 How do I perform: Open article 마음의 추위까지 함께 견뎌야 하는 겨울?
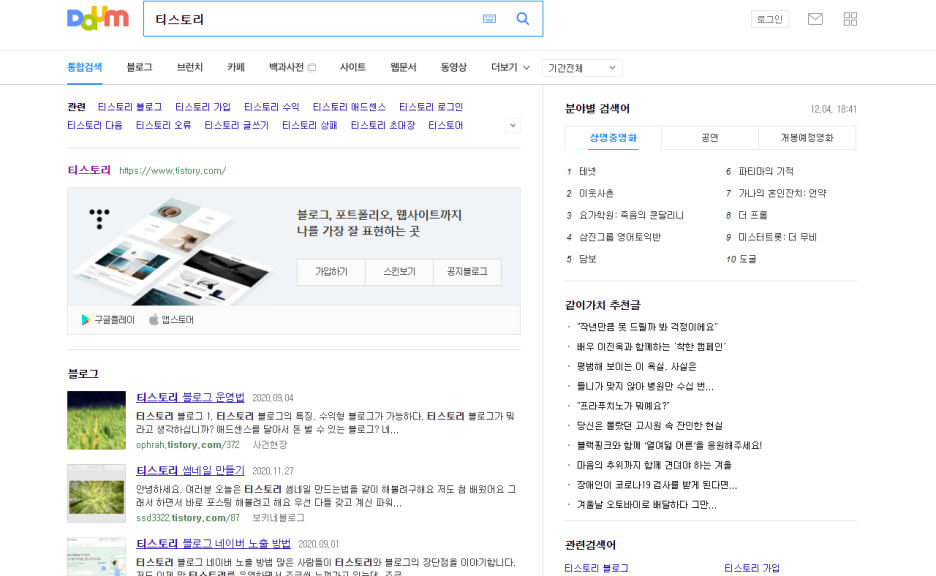tap(654, 465)
